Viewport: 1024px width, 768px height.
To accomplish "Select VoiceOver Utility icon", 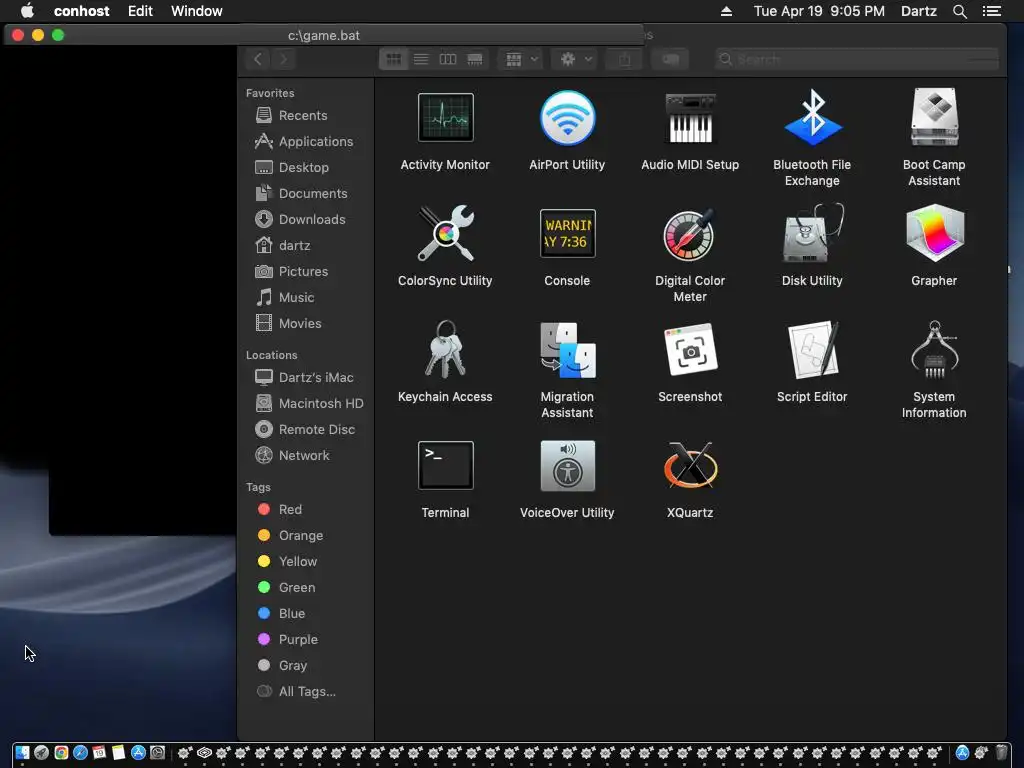I will [x=567, y=465].
